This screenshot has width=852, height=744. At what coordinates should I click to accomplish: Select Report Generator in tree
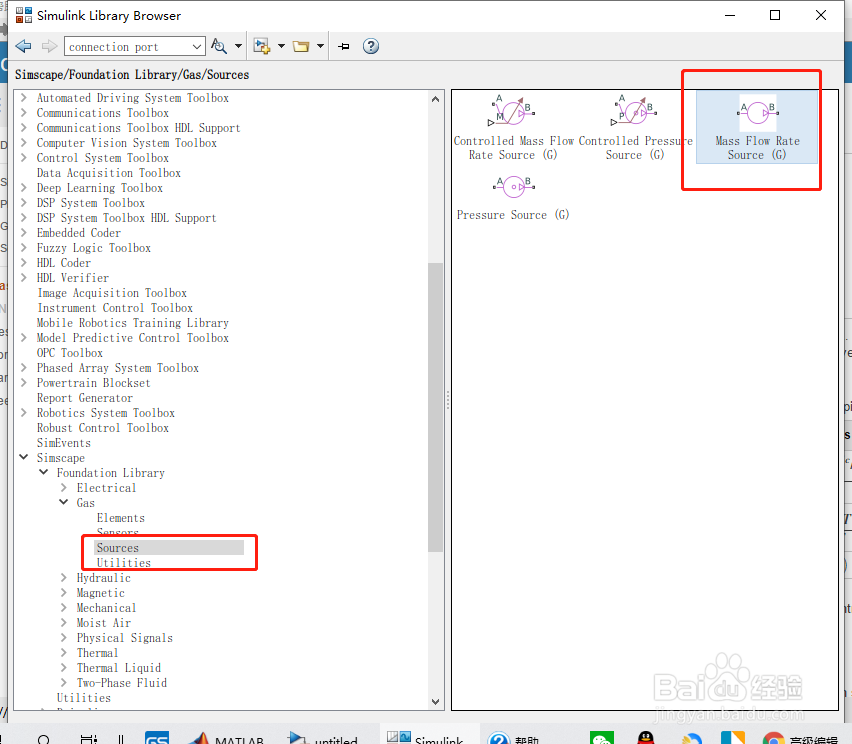click(x=85, y=398)
